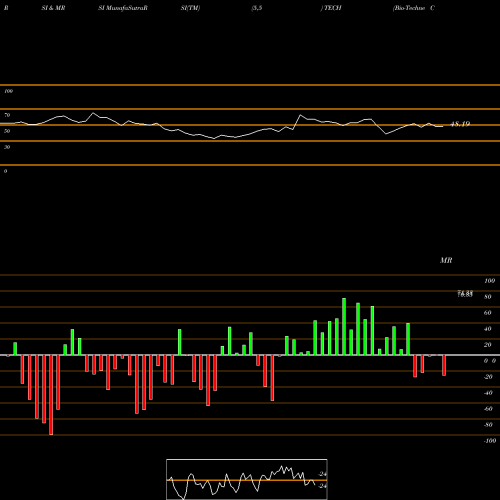500x500 pixels.
Task: Click the ') TECH' ticker label
Action: 331,8
